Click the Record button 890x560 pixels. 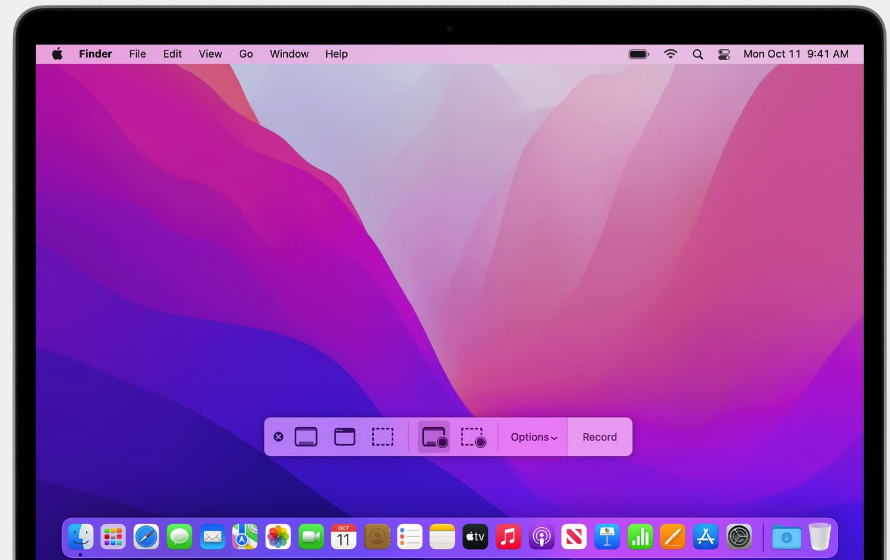coord(600,437)
